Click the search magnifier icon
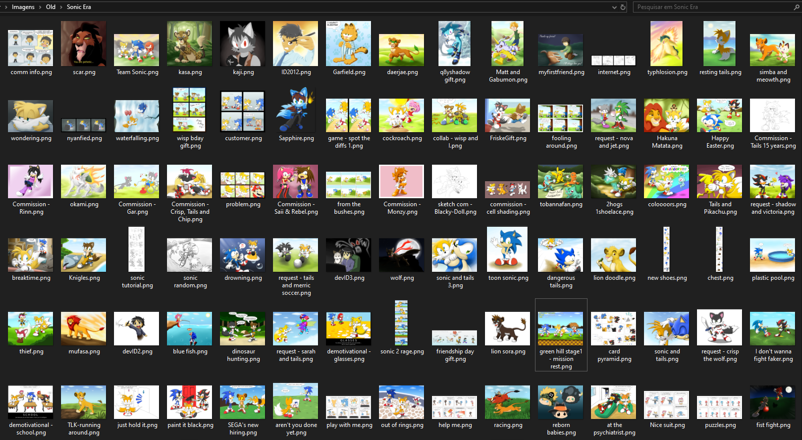Viewport: 802px width, 440px height. 796,7
